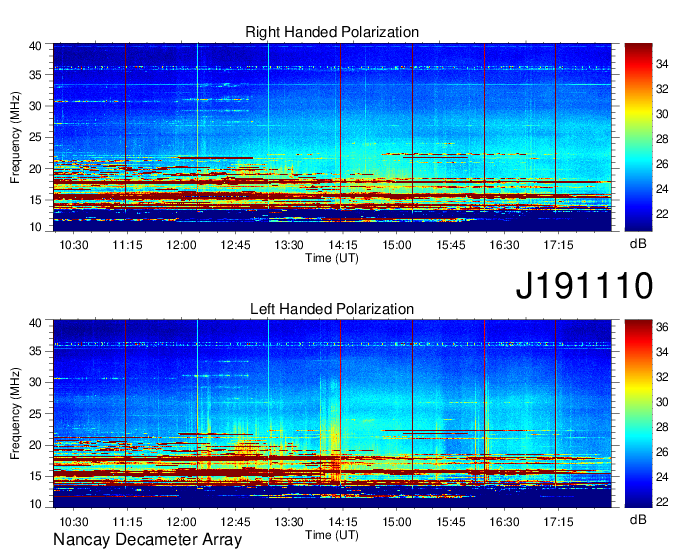
Task: Click the "10" frequency tick on left-handed plot
Action: [35, 504]
